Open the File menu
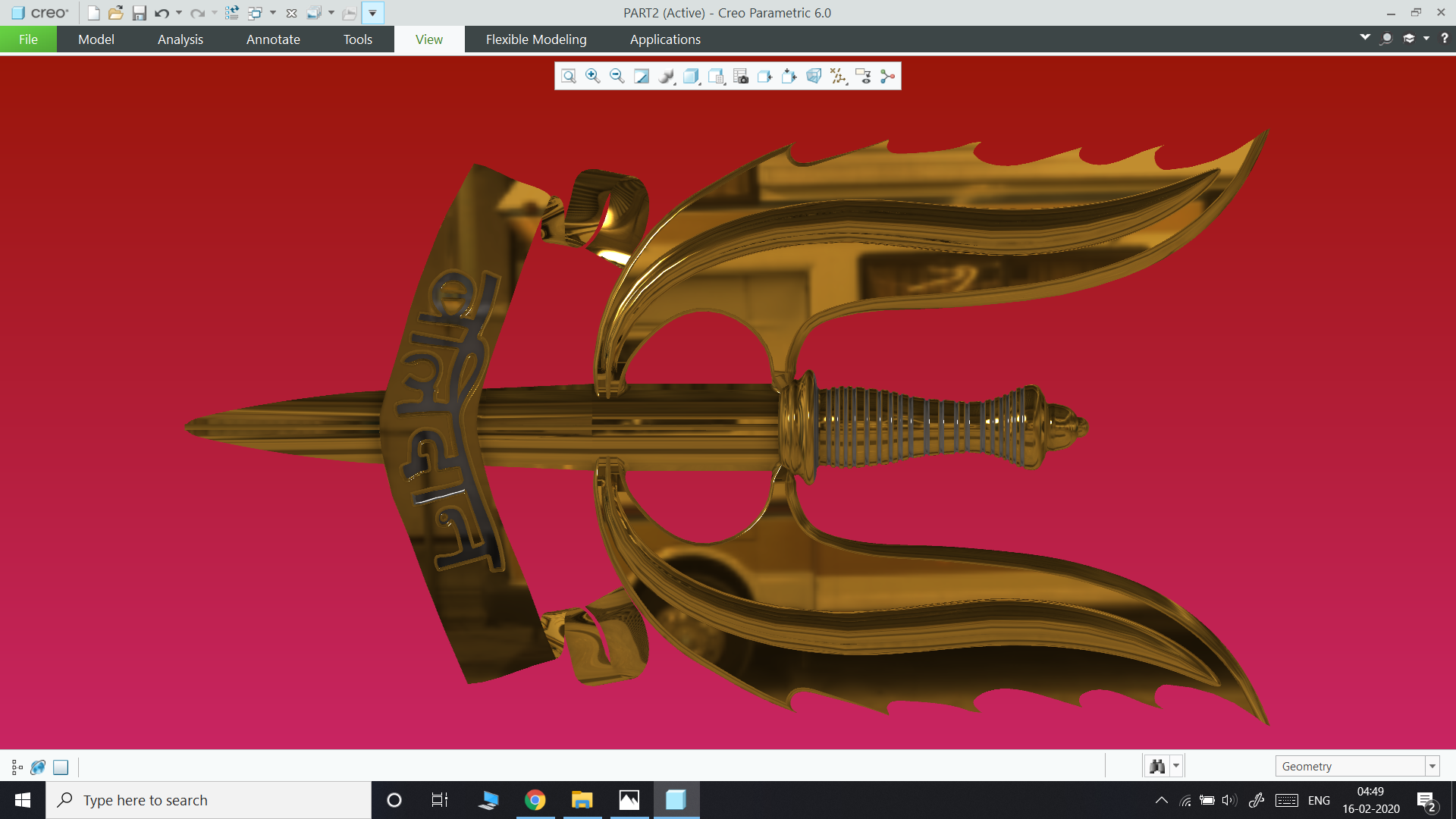The height and width of the screenshot is (819, 1456). tap(28, 39)
